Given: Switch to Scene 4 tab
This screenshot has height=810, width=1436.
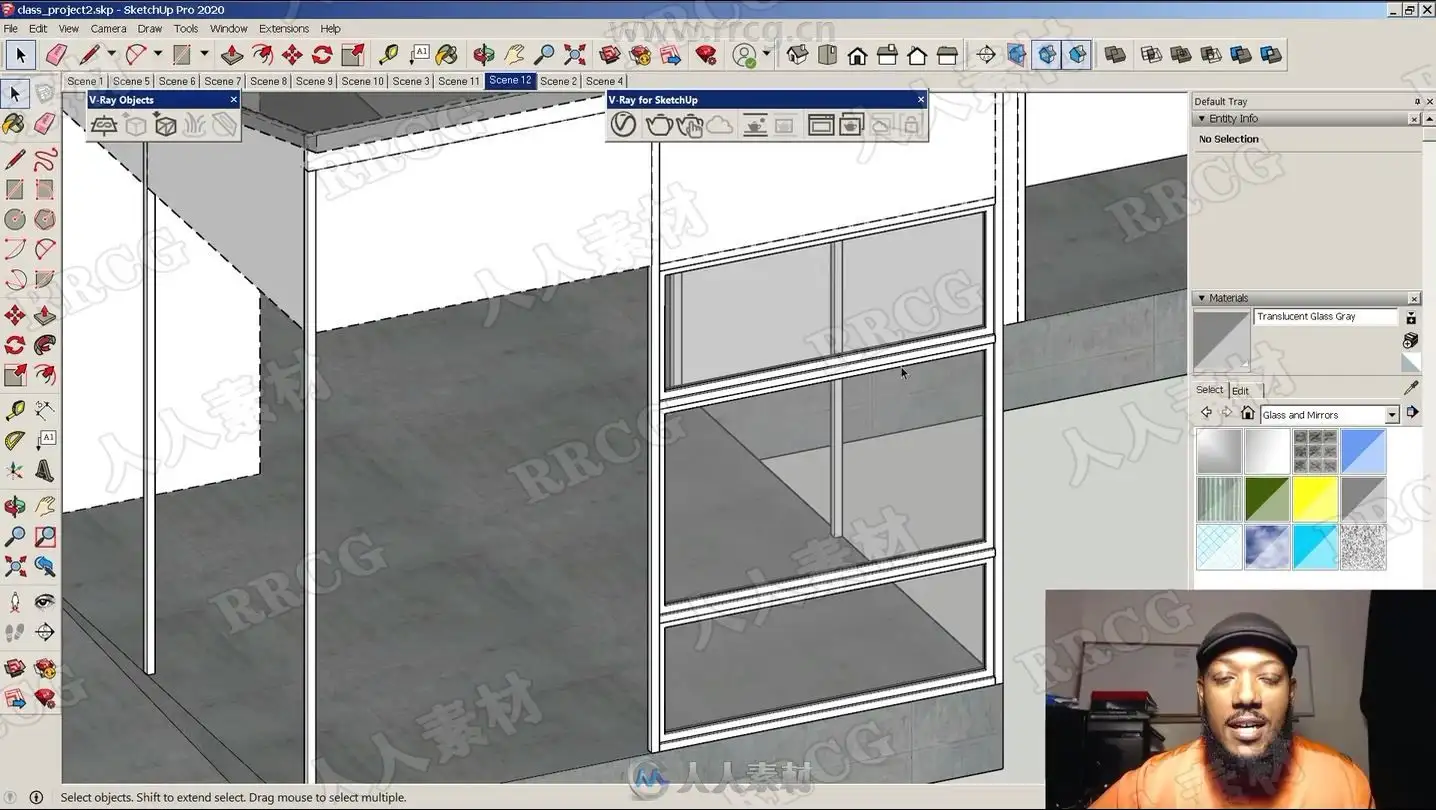Looking at the screenshot, I should [604, 81].
